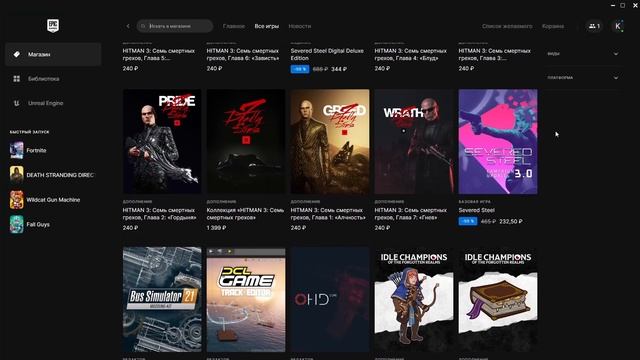Launch DEATH STRANDING from quick launch
This screenshot has height=360, width=640.
(53, 175)
